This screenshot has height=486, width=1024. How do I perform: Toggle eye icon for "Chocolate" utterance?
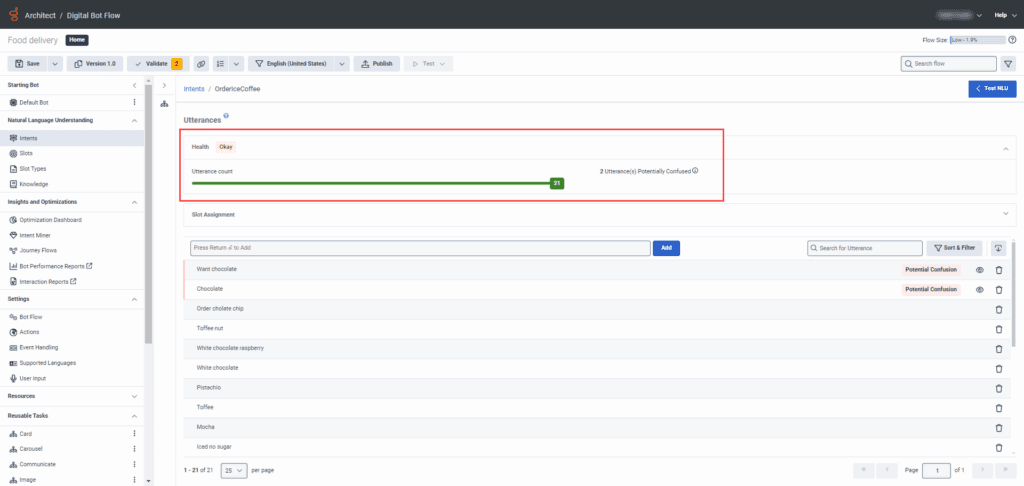point(979,289)
